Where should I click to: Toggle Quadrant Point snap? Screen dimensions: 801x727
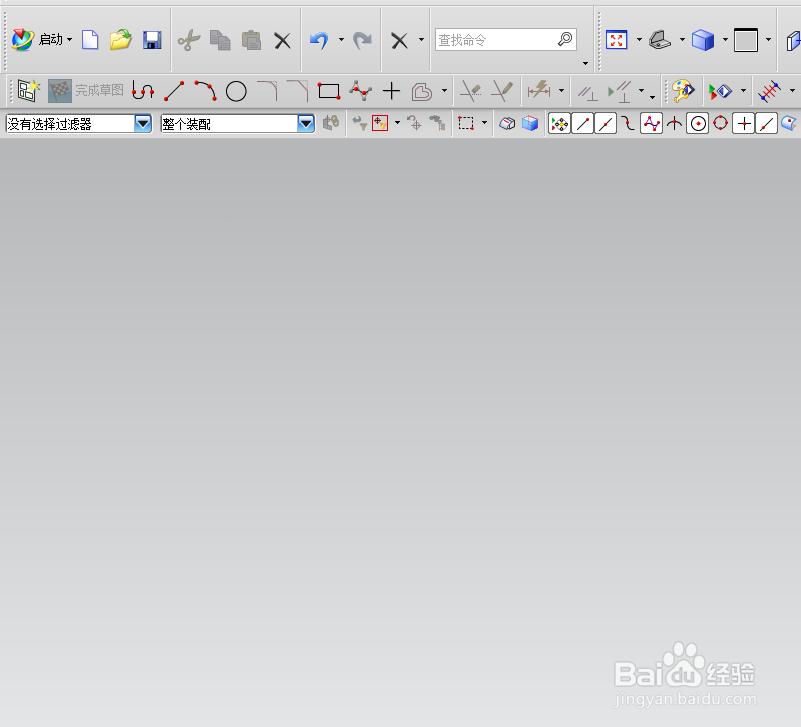pyautogui.click(x=720, y=123)
